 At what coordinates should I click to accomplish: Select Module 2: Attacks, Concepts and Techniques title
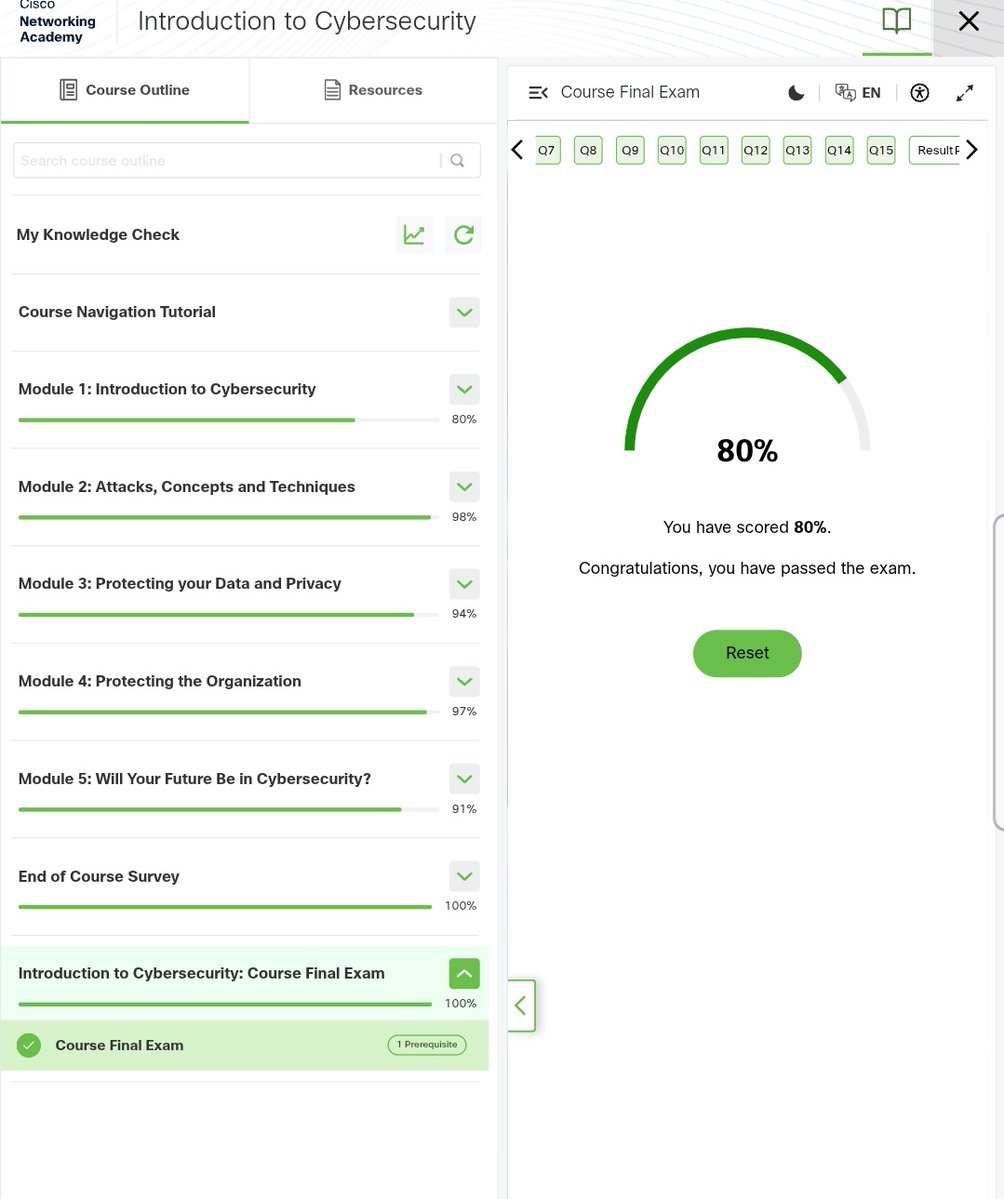[x=187, y=487]
